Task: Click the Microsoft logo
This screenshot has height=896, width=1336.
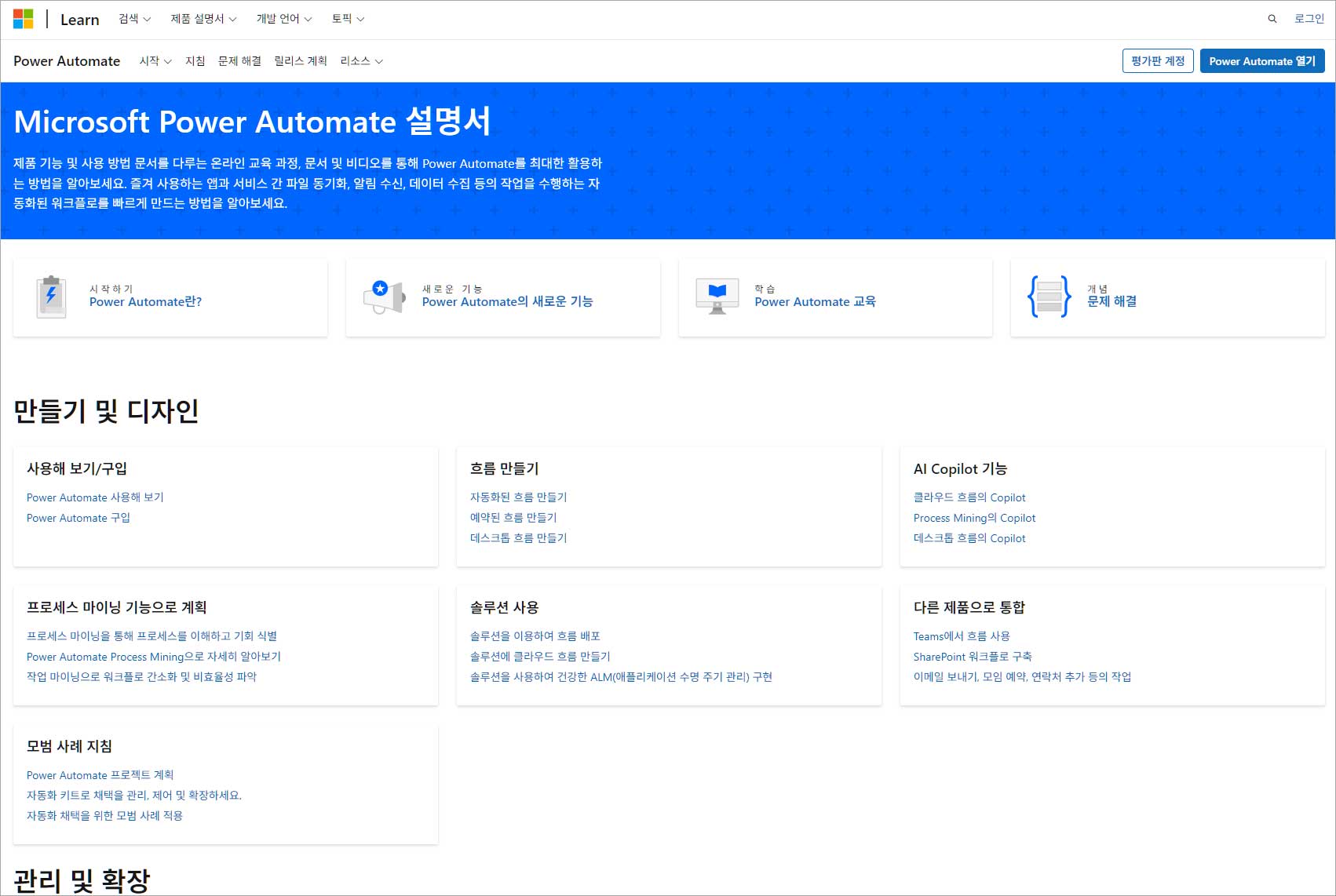Action: (24, 19)
